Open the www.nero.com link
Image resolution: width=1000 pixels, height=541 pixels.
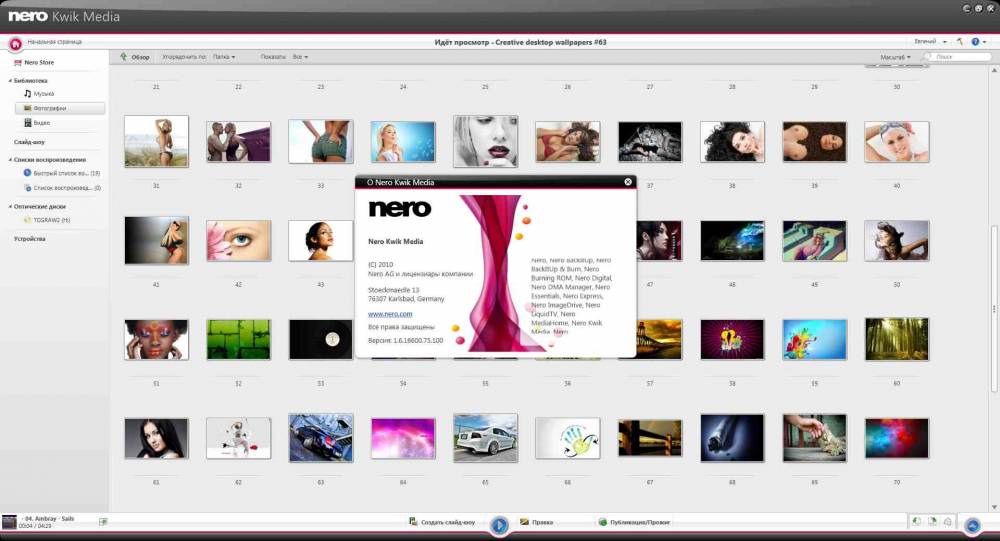click(x=390, y=314)
